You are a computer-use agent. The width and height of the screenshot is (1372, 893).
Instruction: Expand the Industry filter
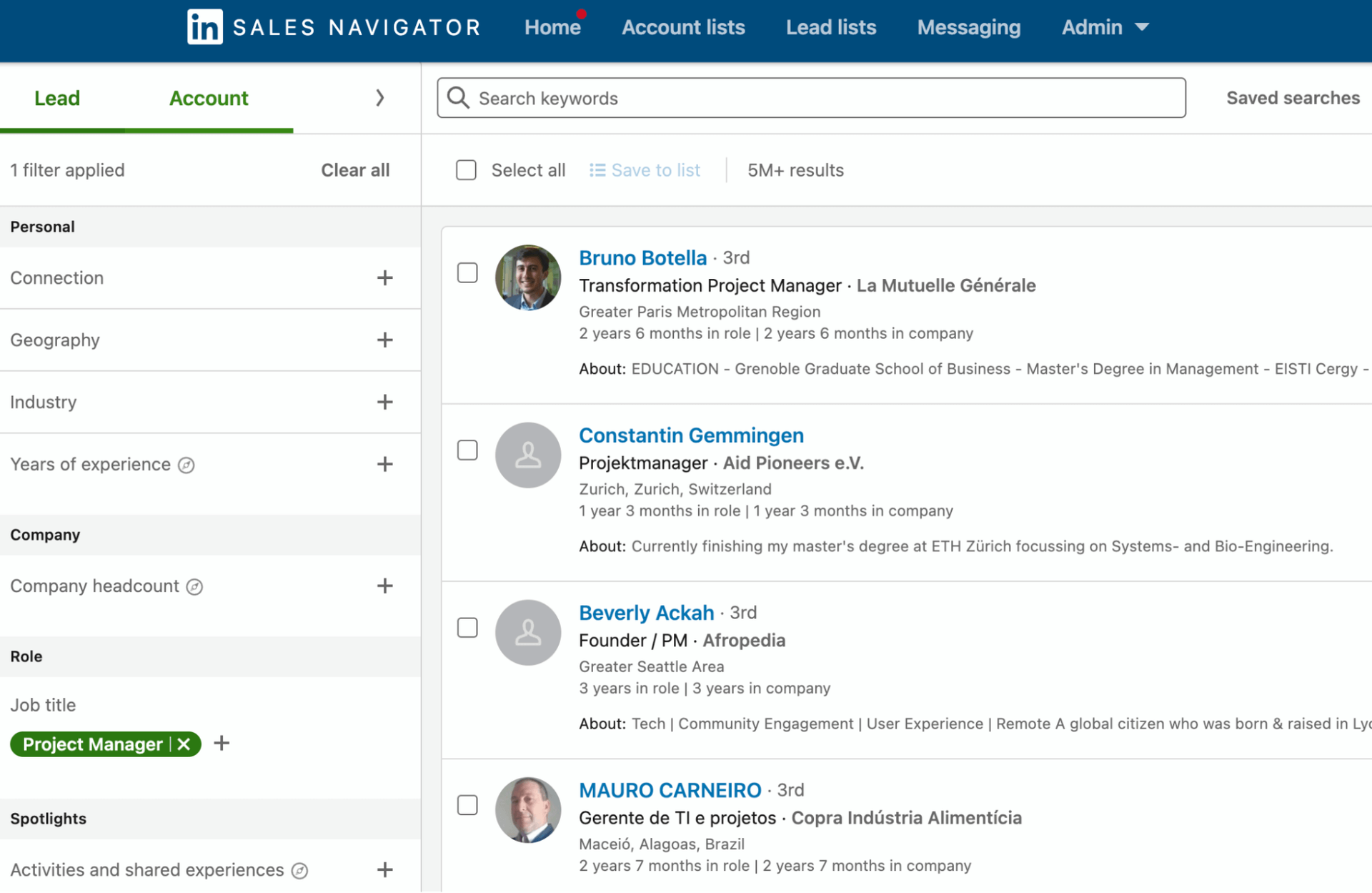coord(384,403)
